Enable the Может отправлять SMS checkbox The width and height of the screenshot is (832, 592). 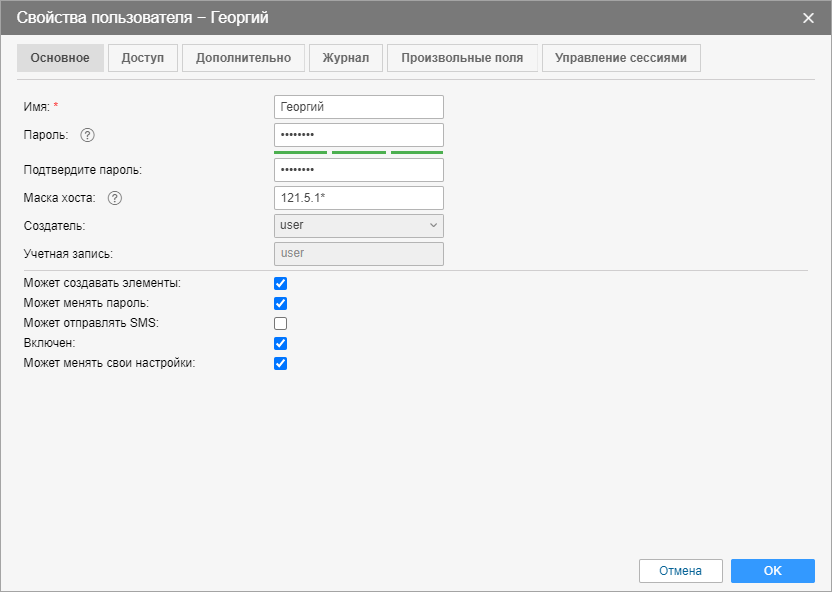coord(281,324)
